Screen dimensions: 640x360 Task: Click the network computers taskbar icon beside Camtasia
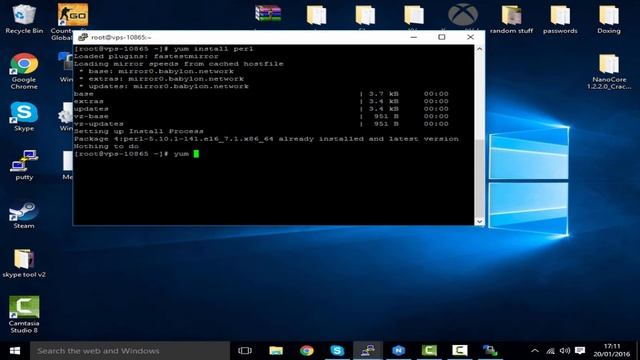point(490,351)
